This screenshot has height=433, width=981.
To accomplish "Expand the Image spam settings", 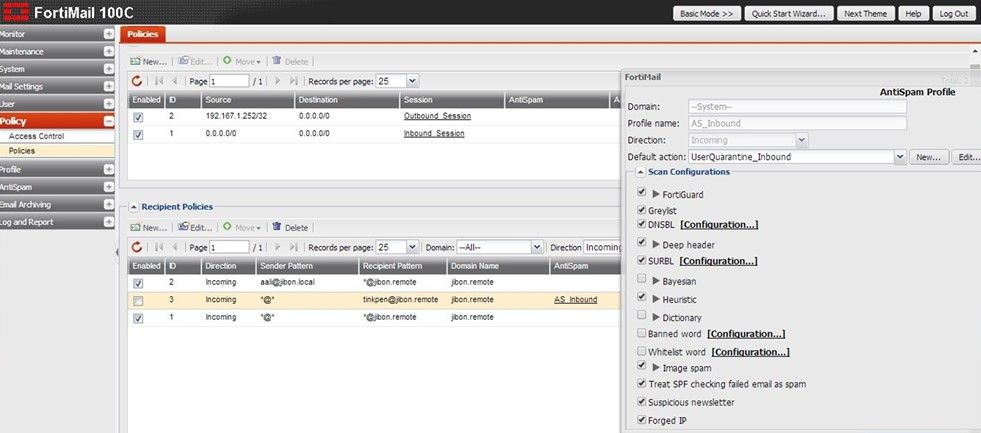I will click(x=656, y=367).
